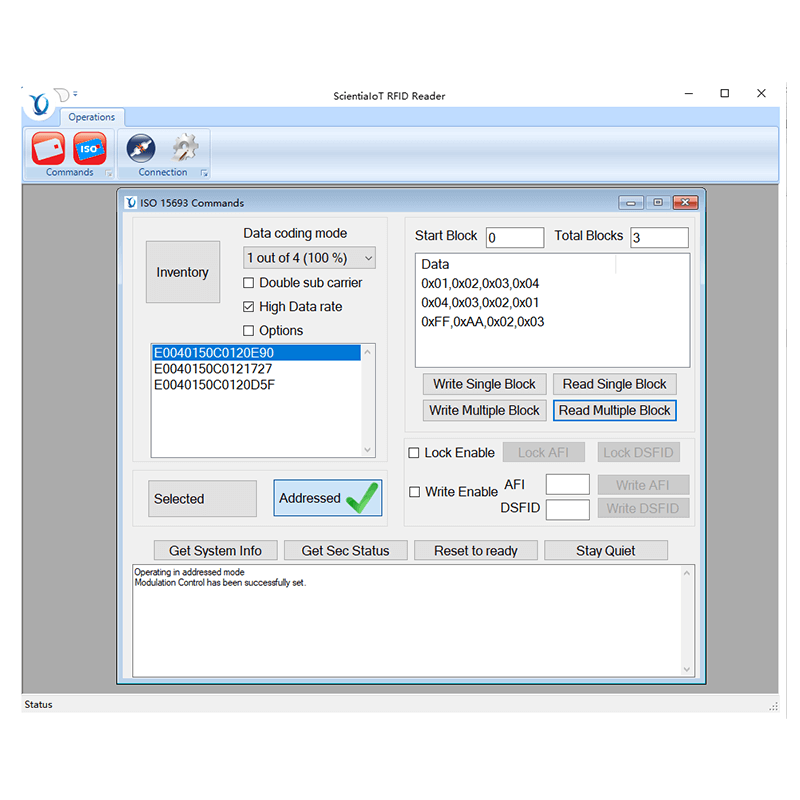800x800 pixels.
Task: Open the Connection group dialog launcher
Action: (204, 173)
